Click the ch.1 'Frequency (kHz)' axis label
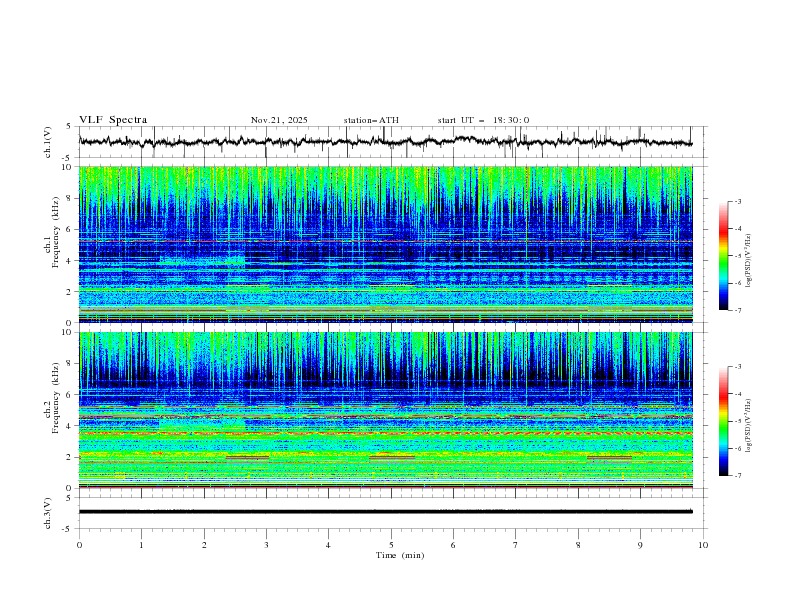This screenshot has height=612, width=792. [x=56, y=233]
